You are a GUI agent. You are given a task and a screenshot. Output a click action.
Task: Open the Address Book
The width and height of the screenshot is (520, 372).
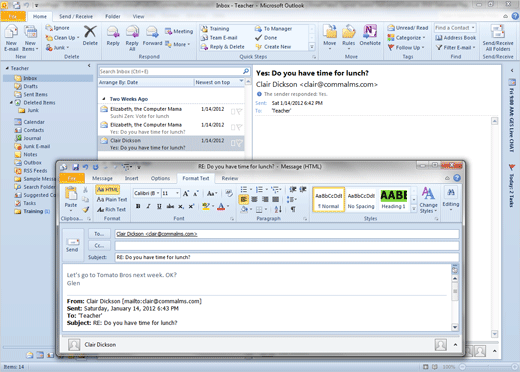click(456, 38)
